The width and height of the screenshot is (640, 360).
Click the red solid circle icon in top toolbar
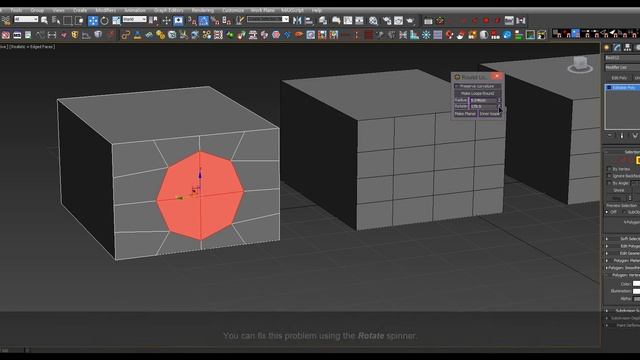486,20
